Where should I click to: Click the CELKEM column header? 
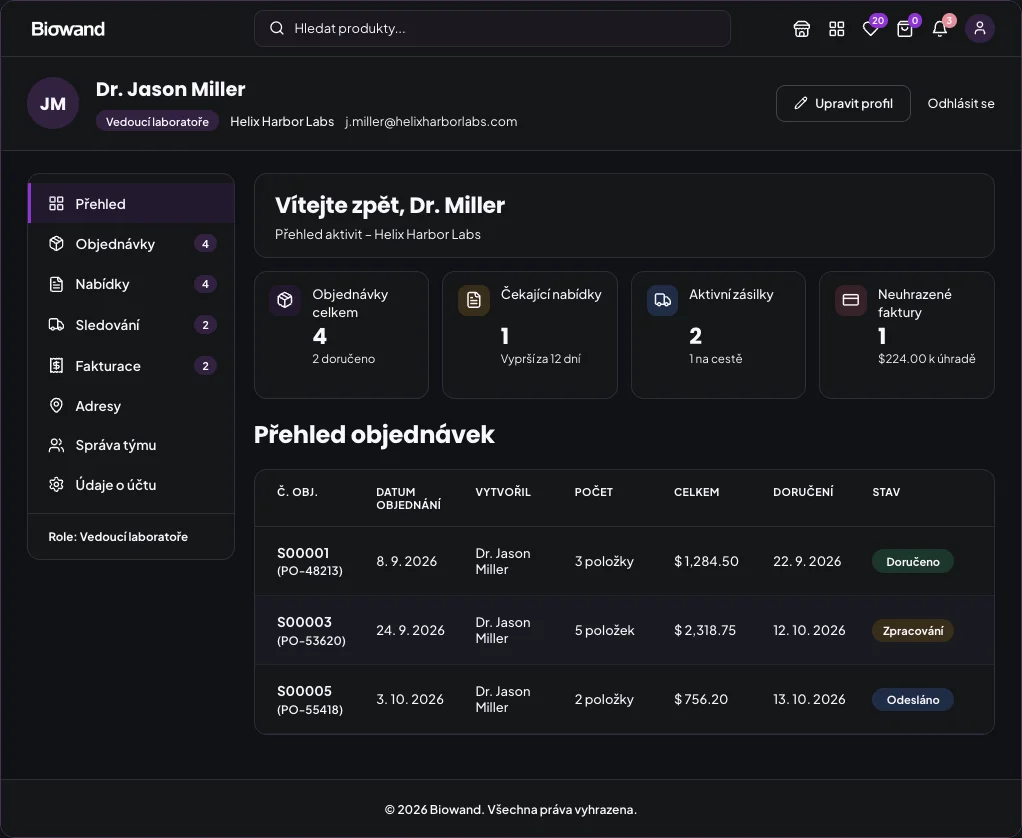696,492
